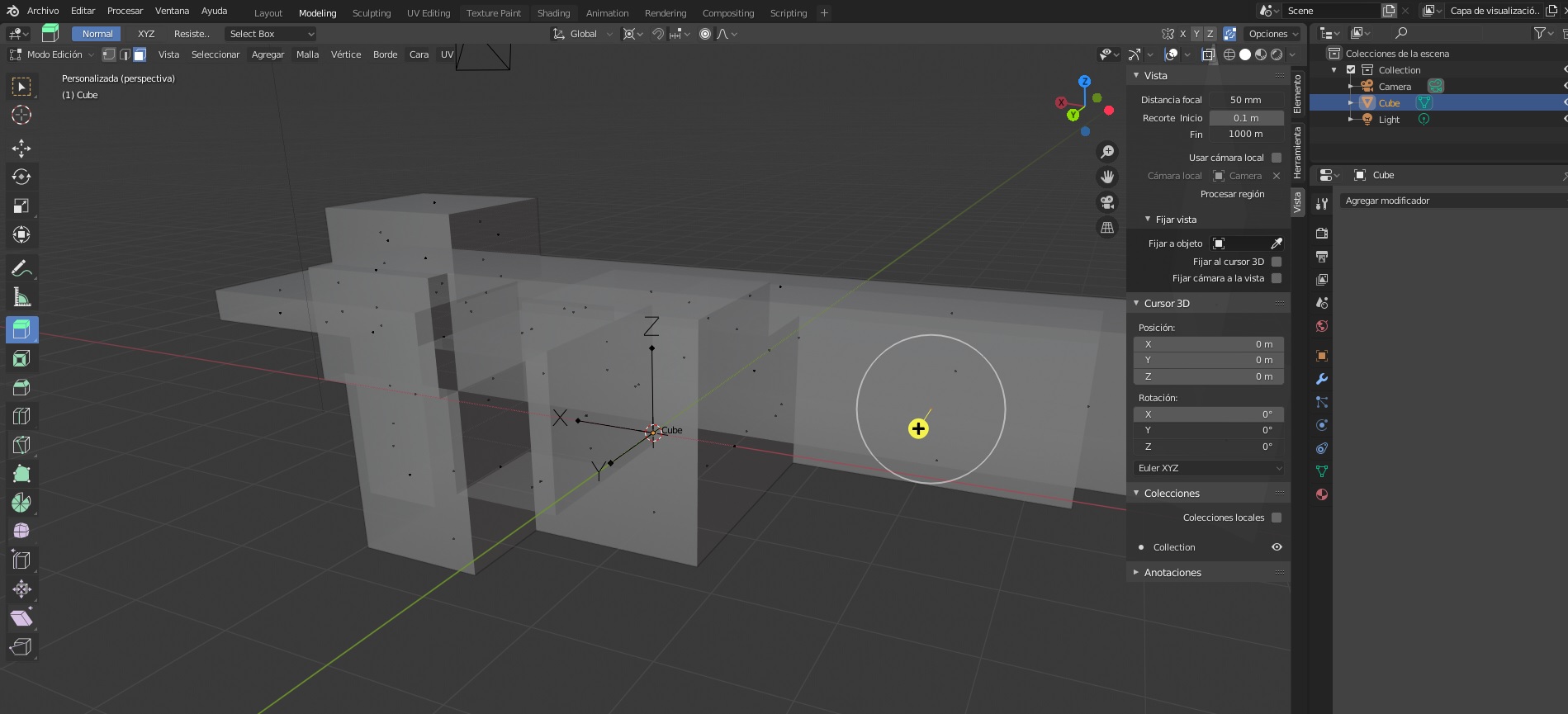The width and height of the screenshot is (1568, 714).
Task: Enable Vertex select mode
Action: click(108, 54)
